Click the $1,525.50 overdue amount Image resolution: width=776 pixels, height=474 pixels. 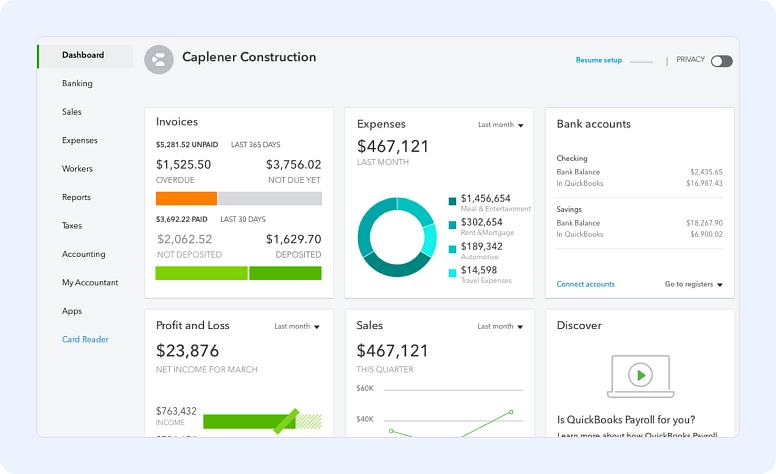coord(184,165)
